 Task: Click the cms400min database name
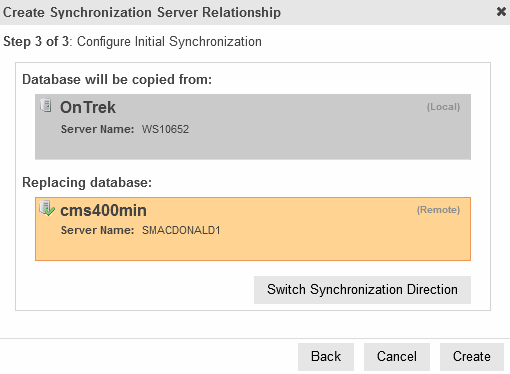(x=103, y=211)
